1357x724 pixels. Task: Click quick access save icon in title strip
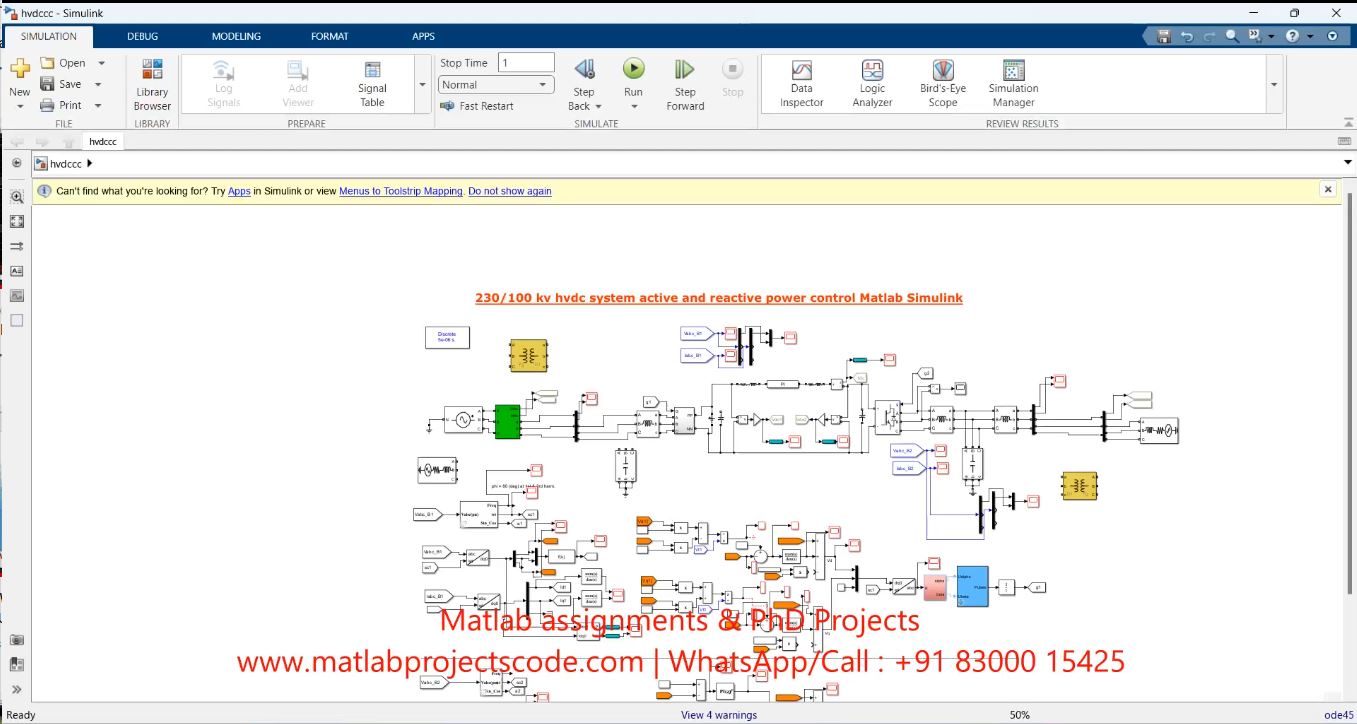(1164, 36)
